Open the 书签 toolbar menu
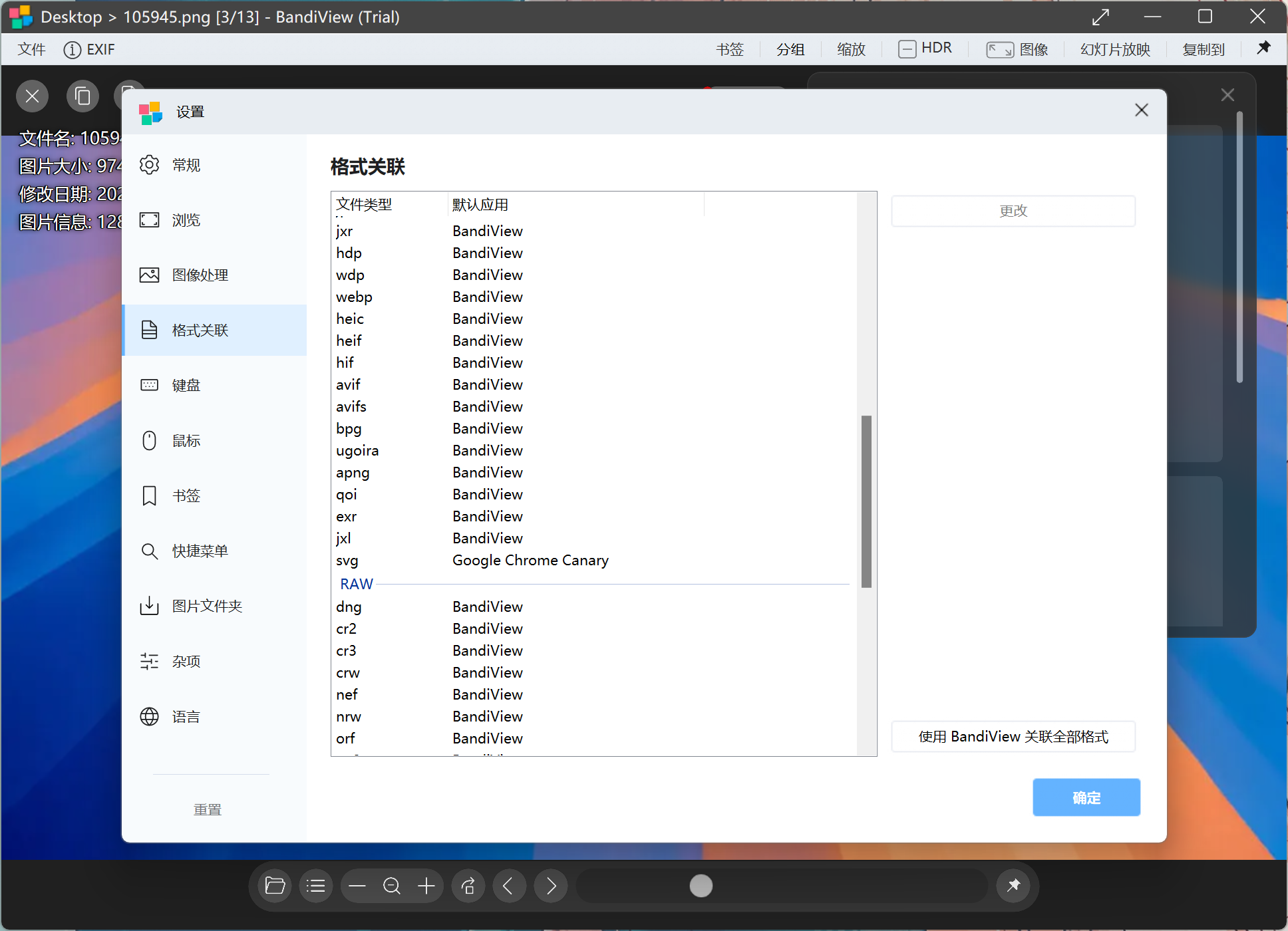This screenshot has width=1288, height=931. (x=730, y=49)
